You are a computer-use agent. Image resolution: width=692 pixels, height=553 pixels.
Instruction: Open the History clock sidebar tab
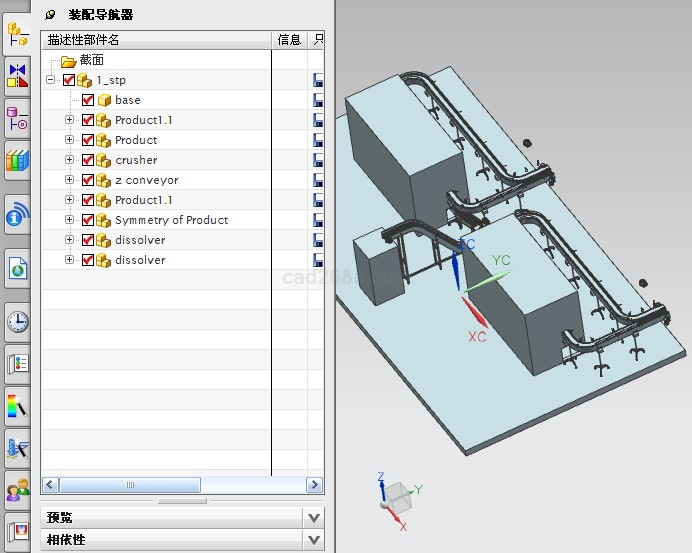[17, 322]
